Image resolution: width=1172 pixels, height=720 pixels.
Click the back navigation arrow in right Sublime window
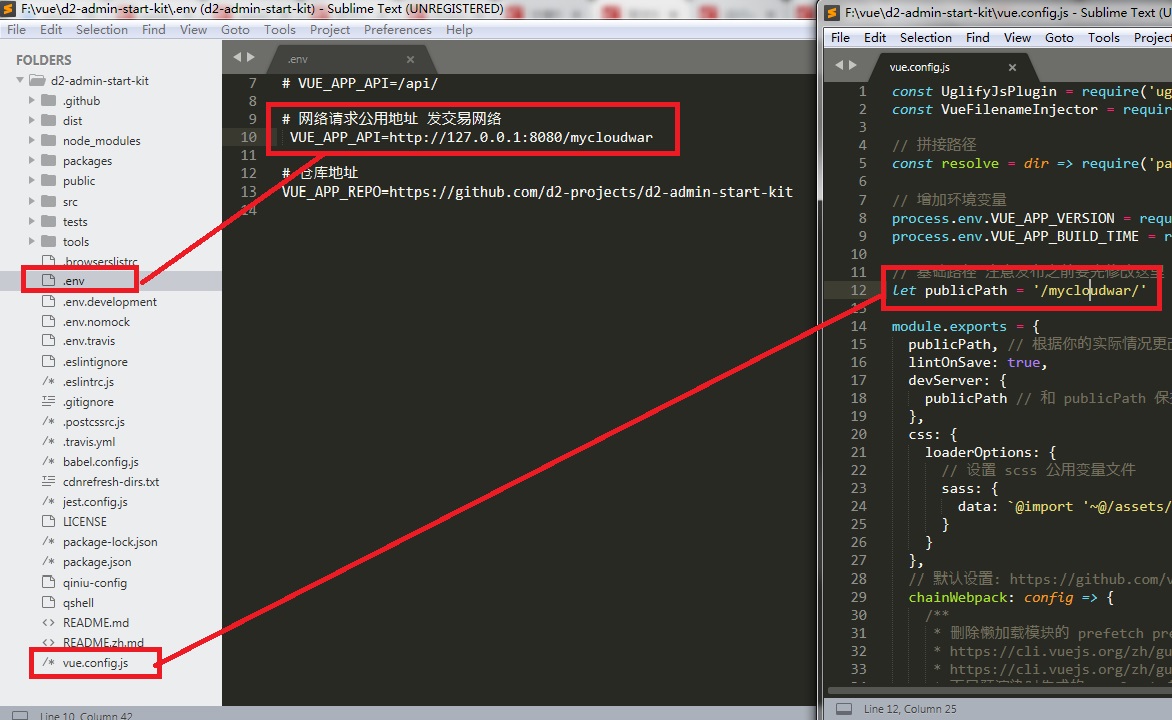click(x=840, y=66)
